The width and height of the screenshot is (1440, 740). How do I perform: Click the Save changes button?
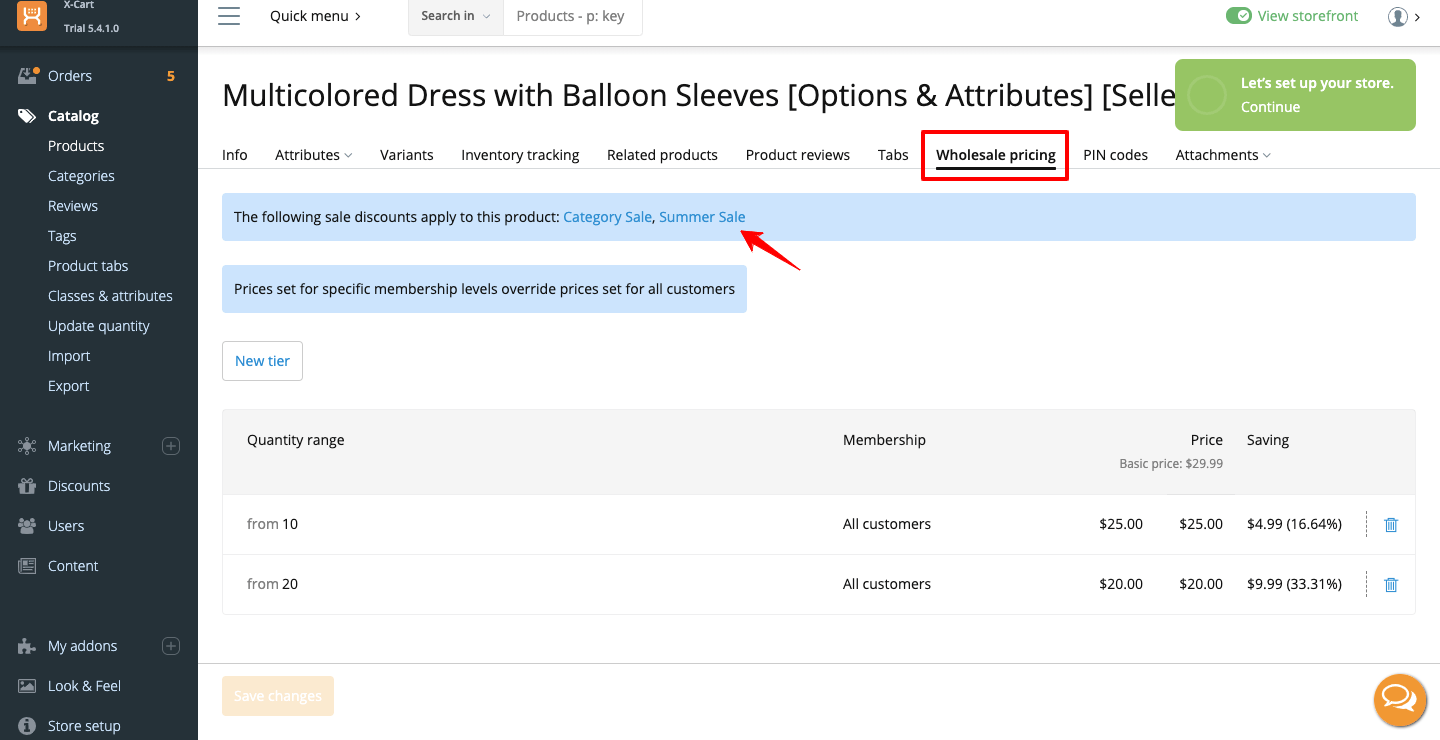[x=278, y=696]
